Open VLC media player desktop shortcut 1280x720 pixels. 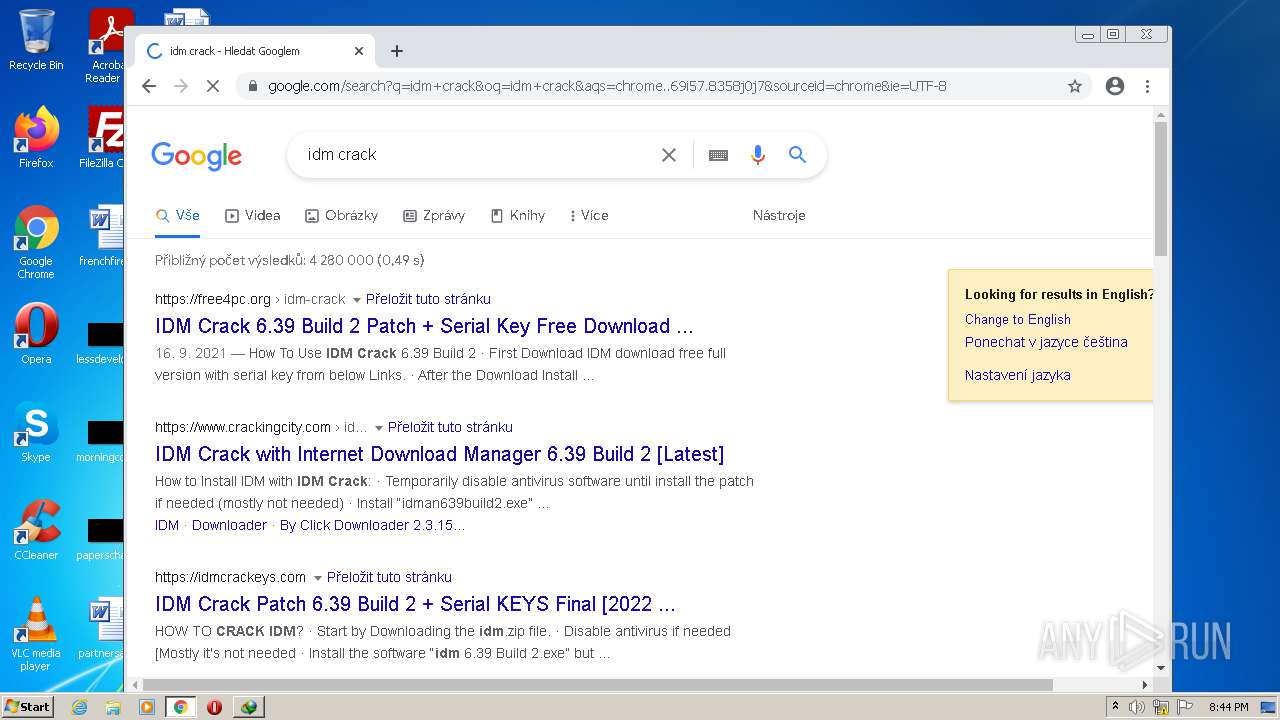coord(36,634)
